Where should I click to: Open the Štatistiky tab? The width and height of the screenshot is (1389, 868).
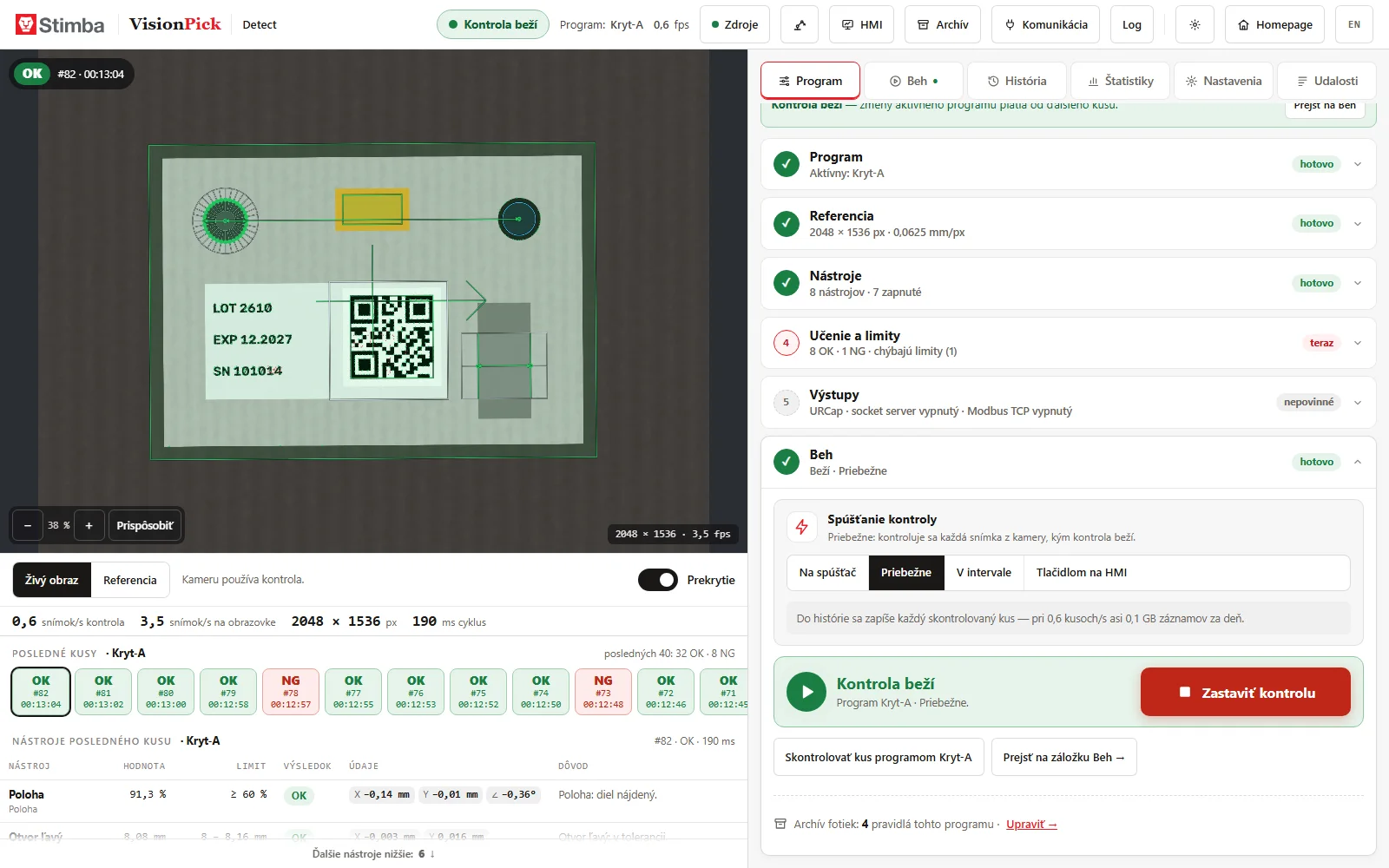pyautogui.click(x=1121, y=81)
